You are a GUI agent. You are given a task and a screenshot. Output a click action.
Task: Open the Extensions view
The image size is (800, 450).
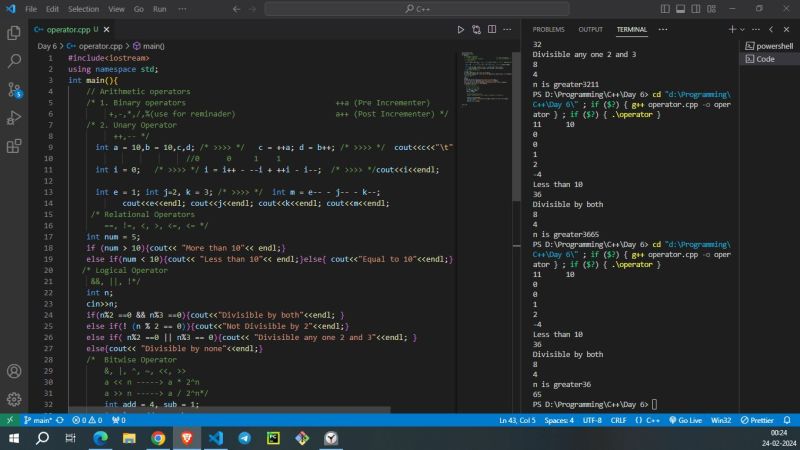click(14, 147)
